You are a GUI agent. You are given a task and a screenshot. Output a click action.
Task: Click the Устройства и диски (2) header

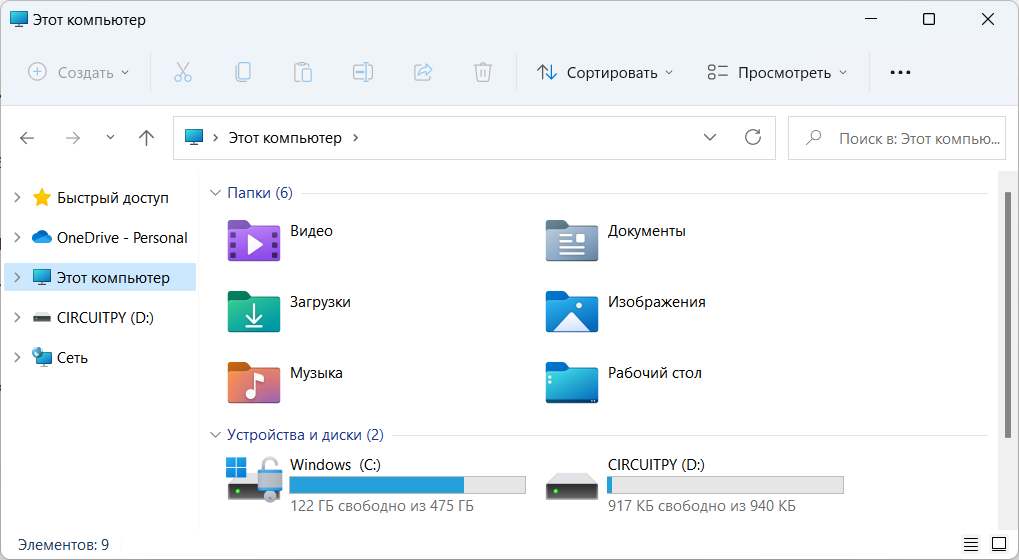click(305, 435)
